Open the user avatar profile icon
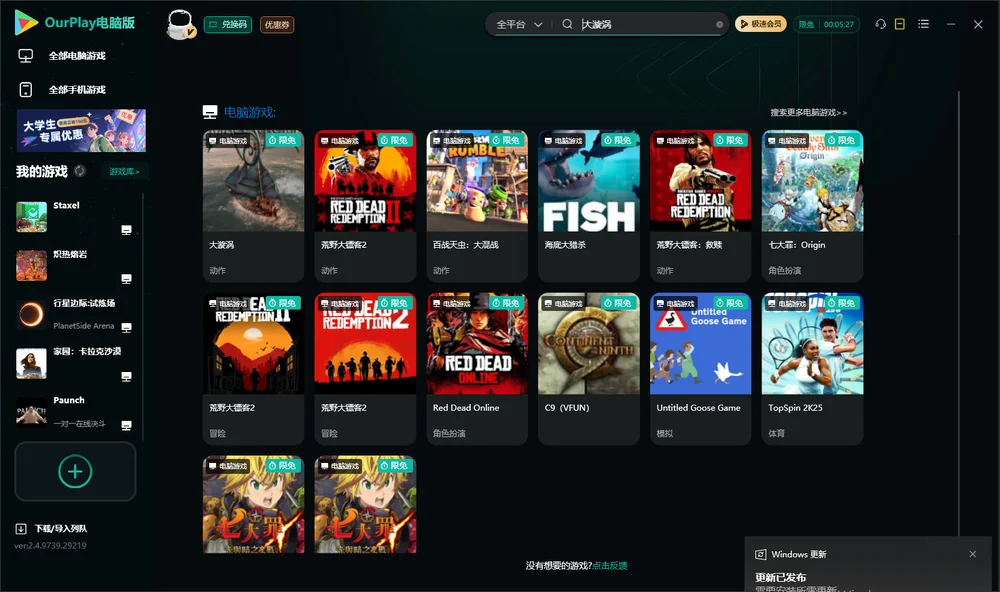The height and width of the screenshot is (592, 1000). pyautogui.click(x=180, y=25)
